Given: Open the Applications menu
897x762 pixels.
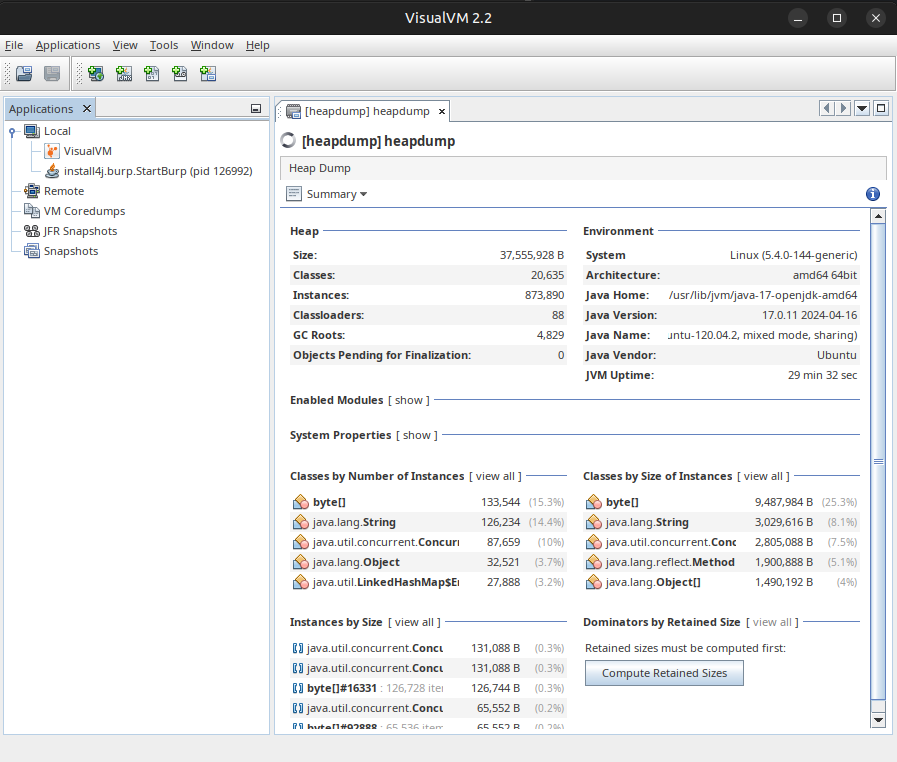Looking at the screenshot, I should [68, 45].
